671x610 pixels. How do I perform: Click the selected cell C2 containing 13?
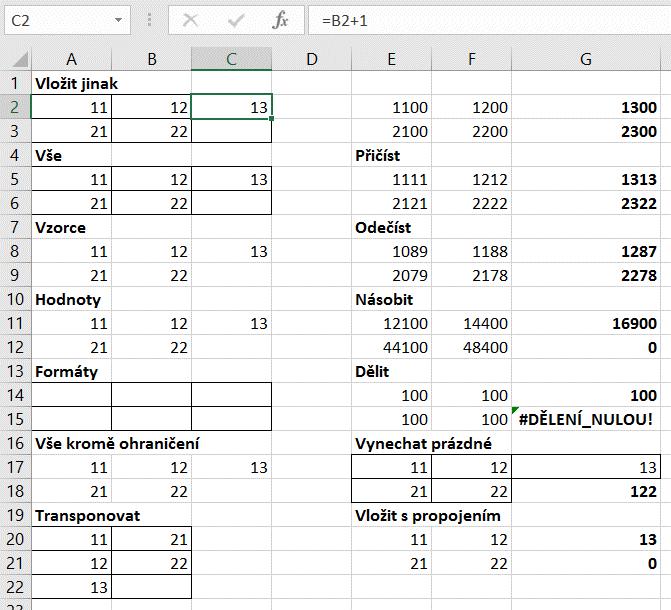point(232,107)
